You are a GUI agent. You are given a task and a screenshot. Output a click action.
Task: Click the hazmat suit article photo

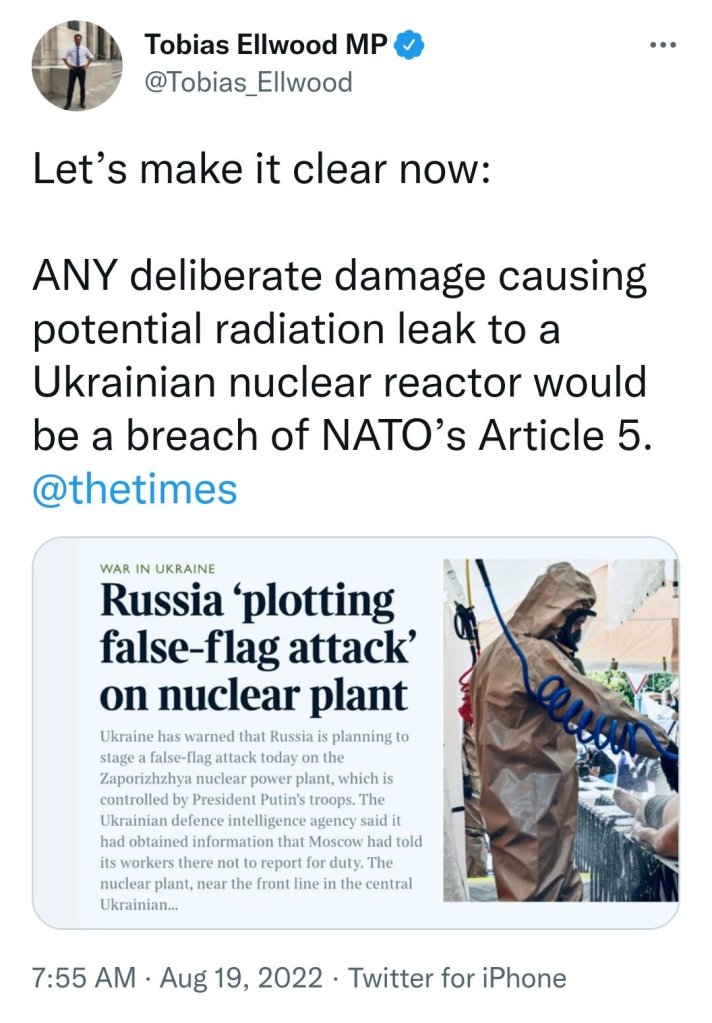[x=560, y=730]
